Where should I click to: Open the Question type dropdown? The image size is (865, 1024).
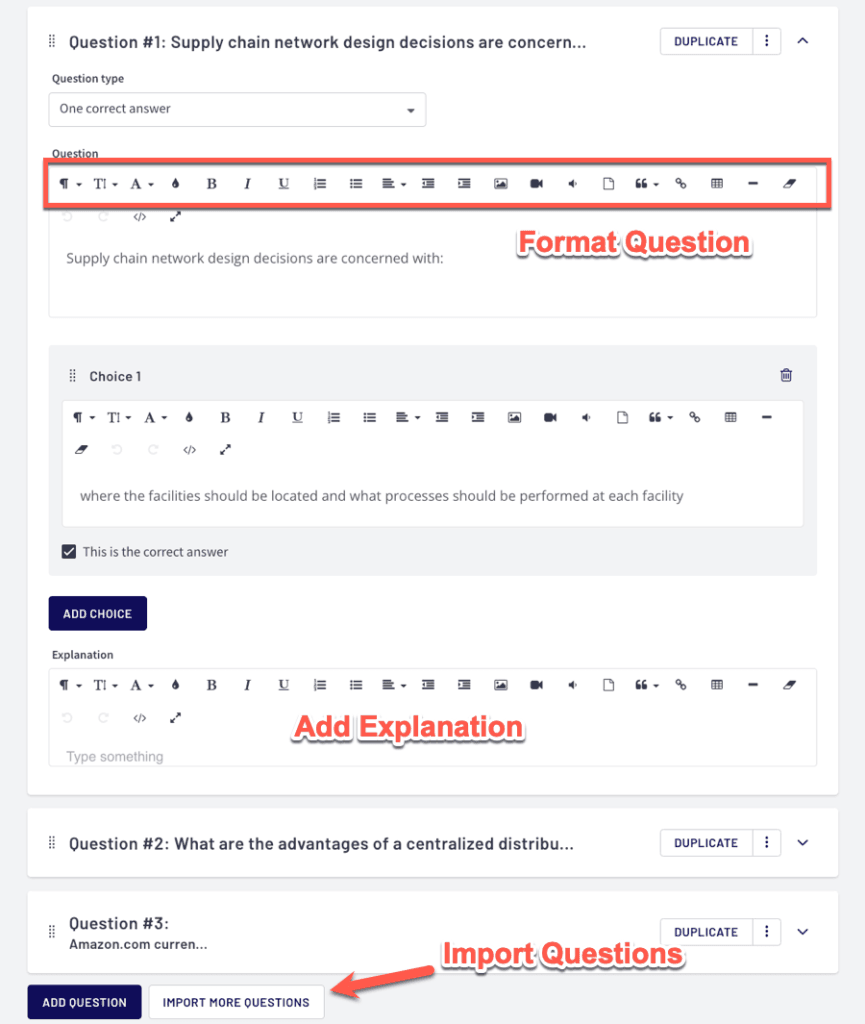pos(237,109)
